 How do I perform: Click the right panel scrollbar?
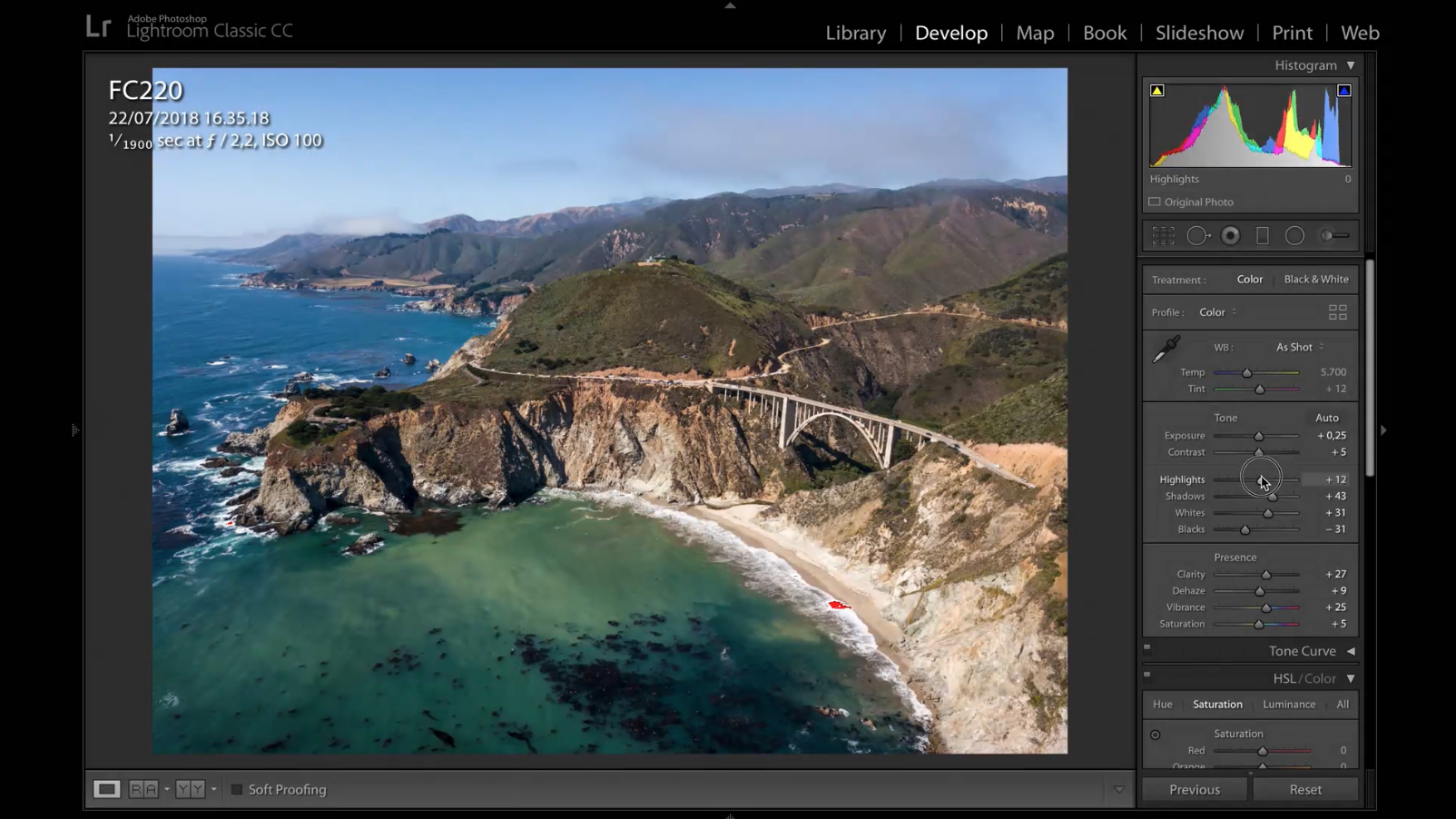point(1370,368)
